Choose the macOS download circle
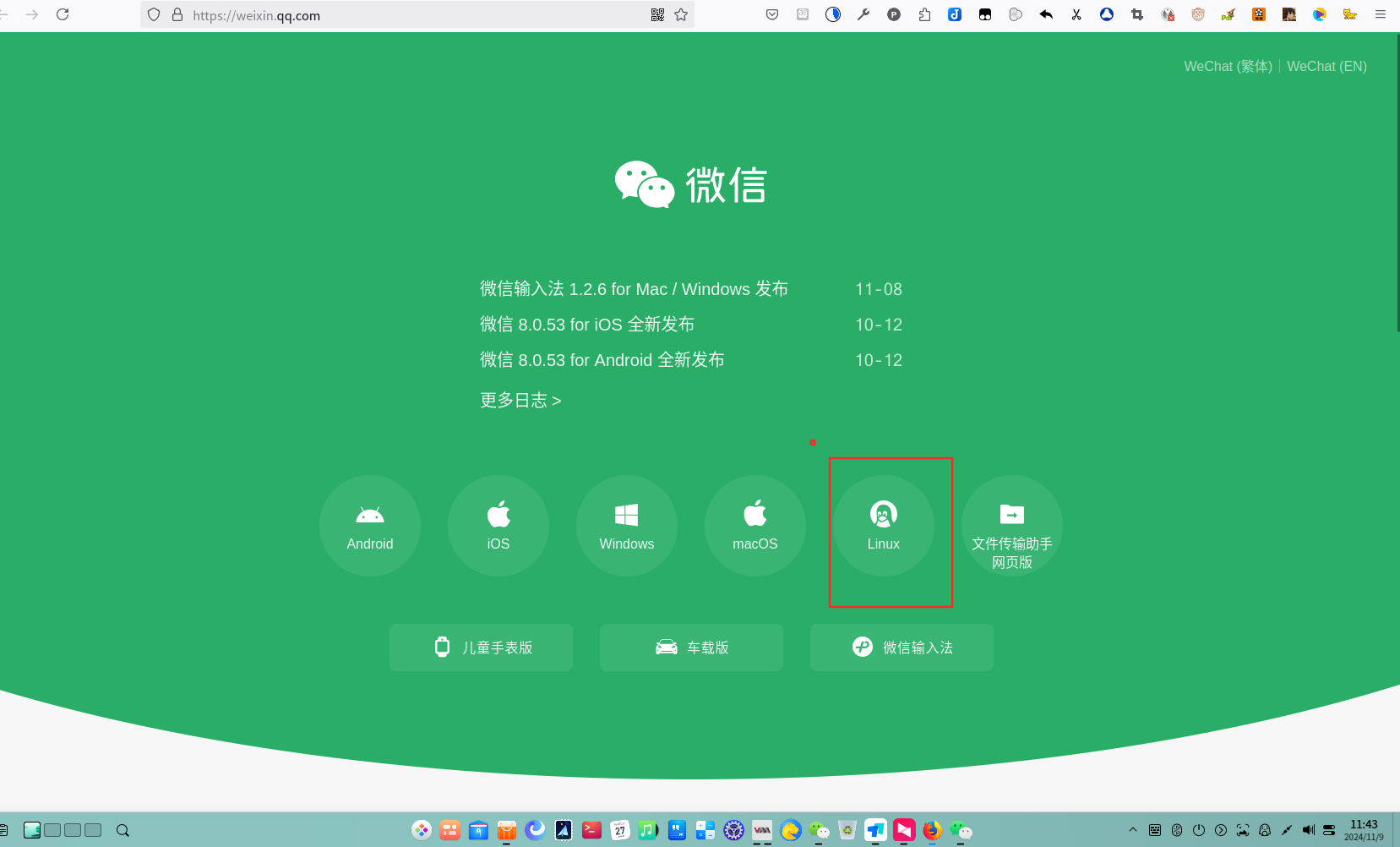Viewport: 1400px width, 847px height. pos(755,526)
